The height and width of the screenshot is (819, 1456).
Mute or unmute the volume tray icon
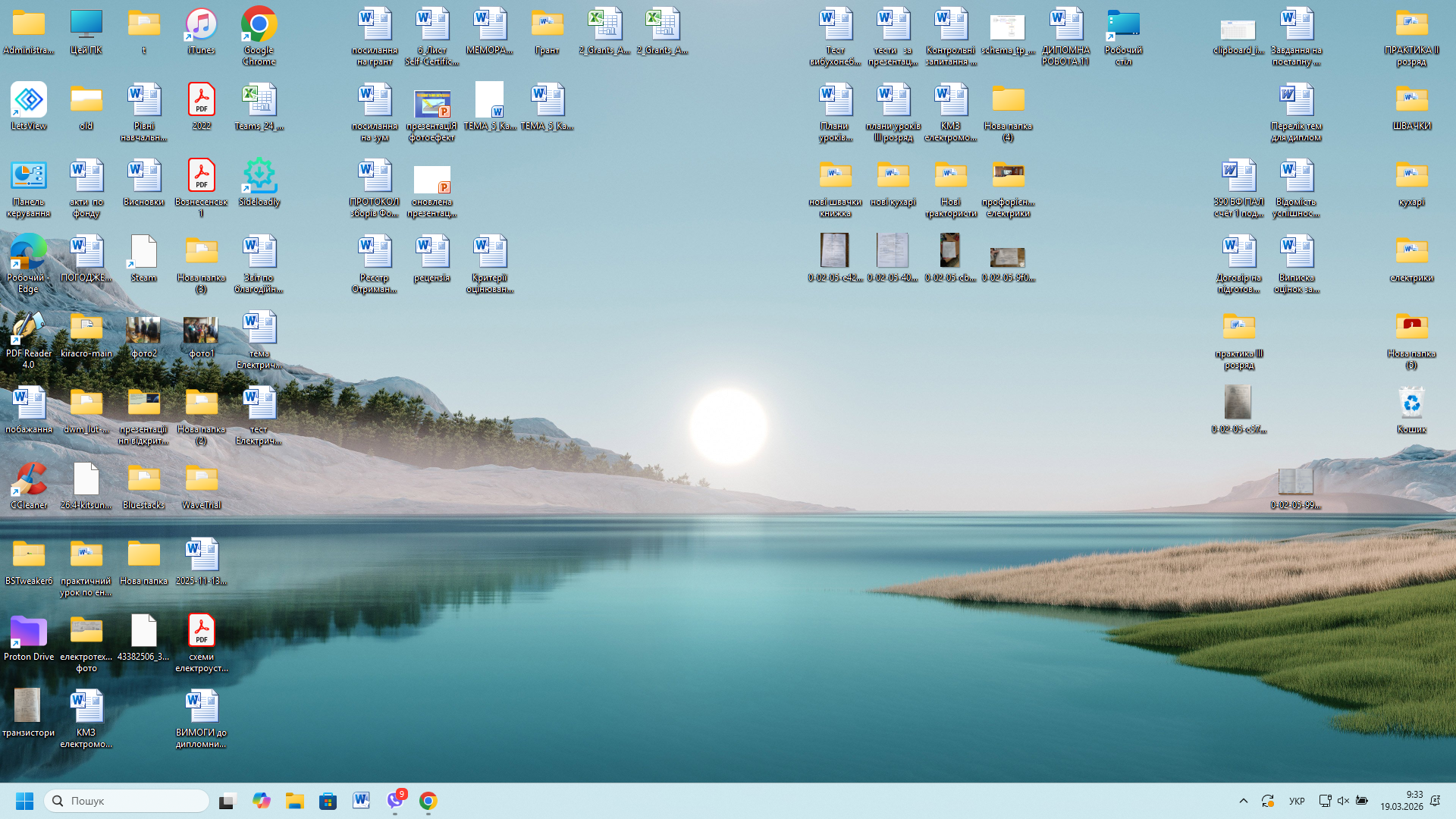pos(1343,801)
